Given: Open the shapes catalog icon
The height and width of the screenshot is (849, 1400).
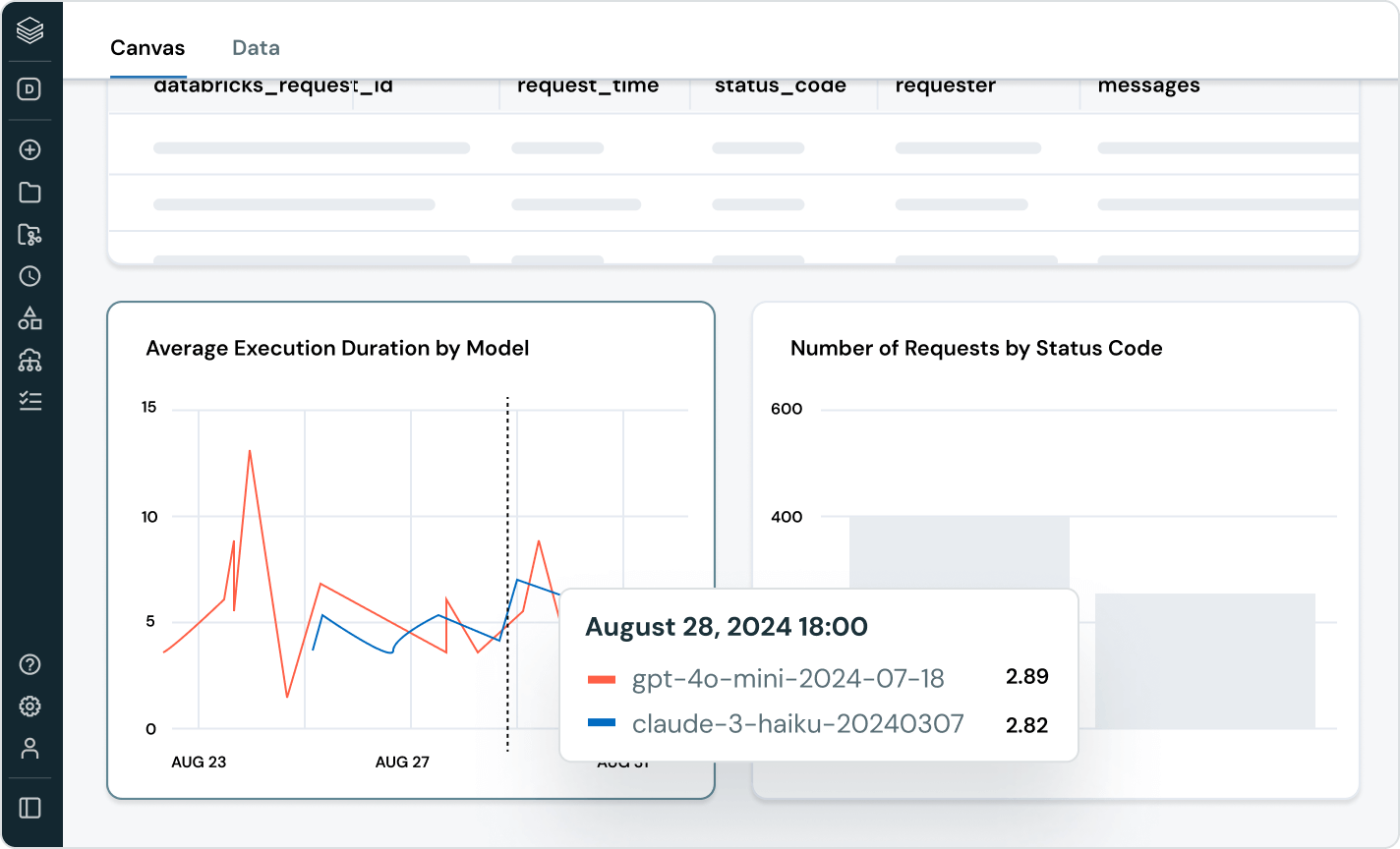Looking at the screenshot, I should click(30, 318).
